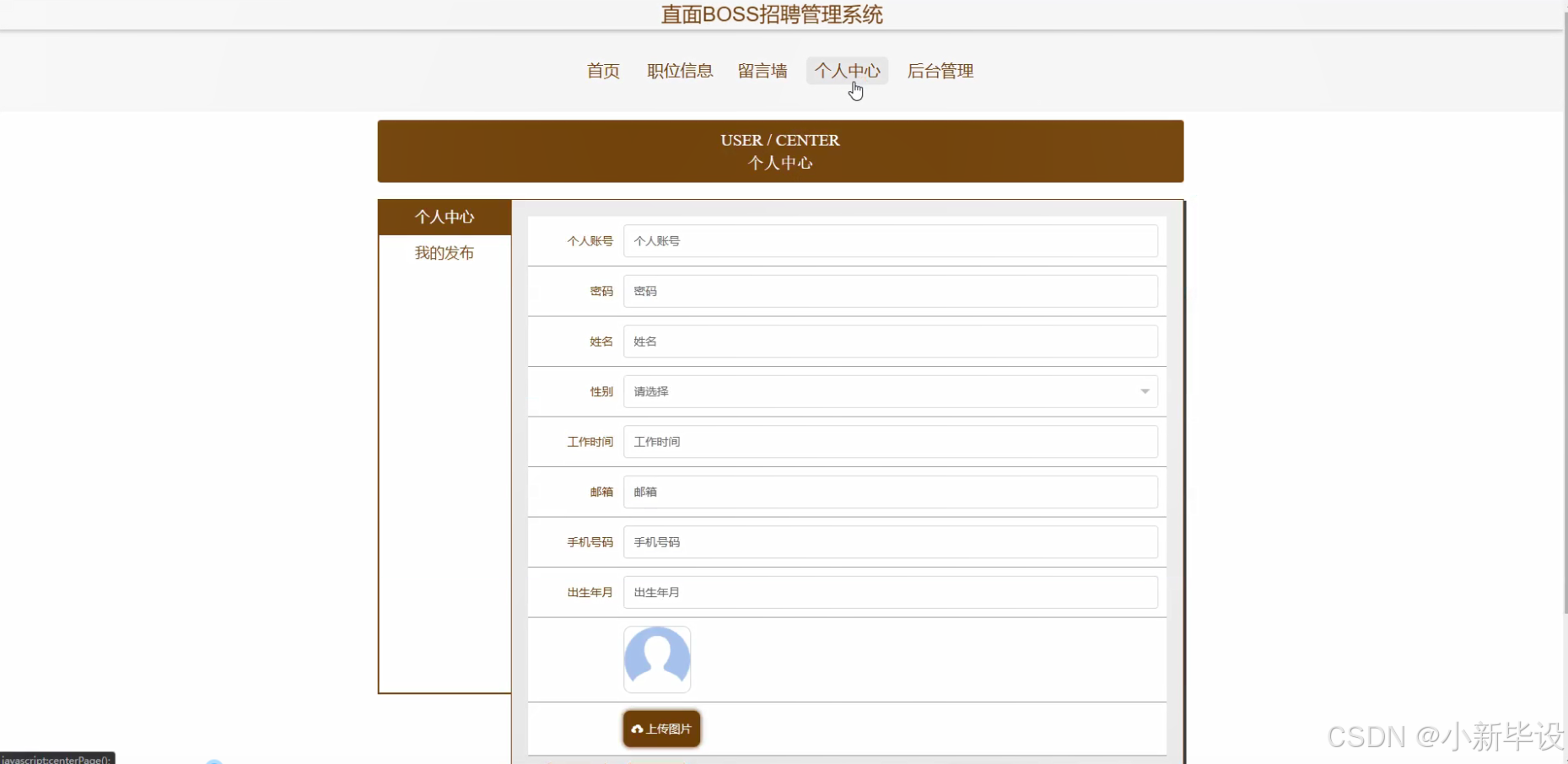Click into the 密码 password field

point(890,291)
